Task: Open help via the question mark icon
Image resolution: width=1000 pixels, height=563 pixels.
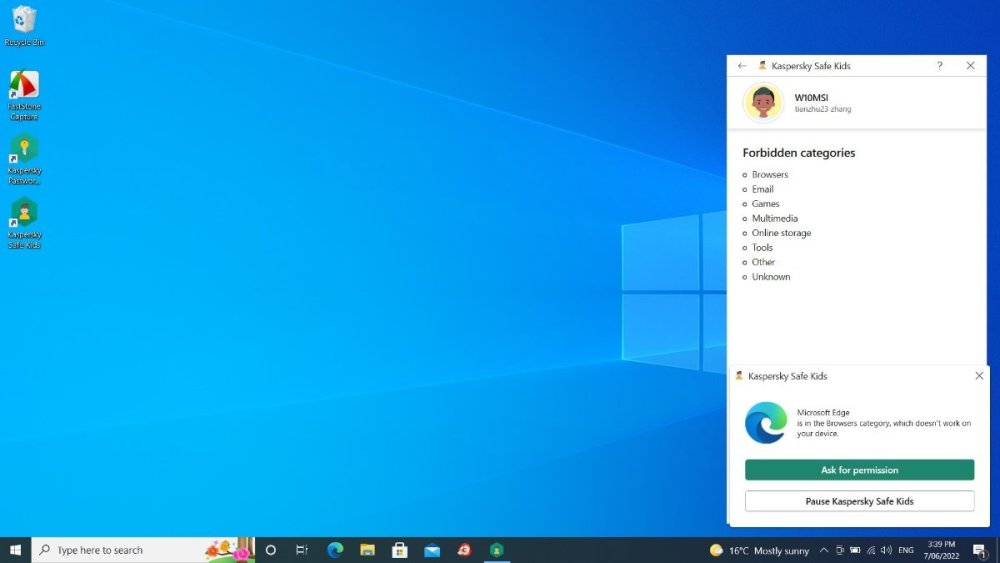Action: click(939, 66)
